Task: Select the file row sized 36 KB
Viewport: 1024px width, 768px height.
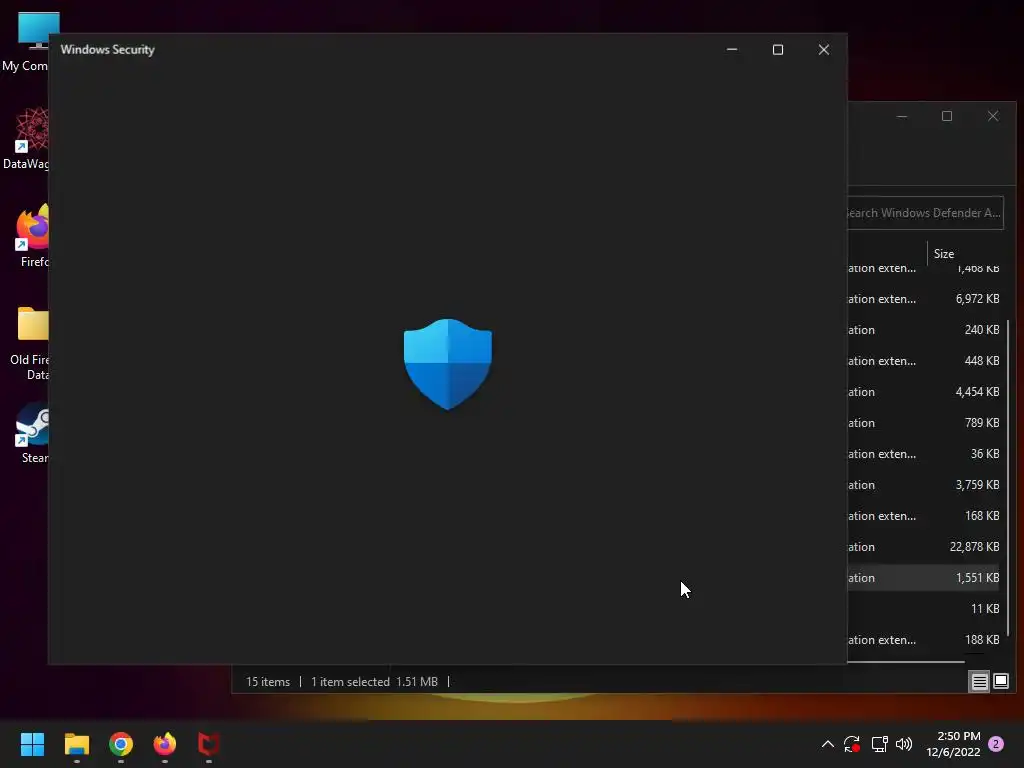Action: point(923,454)
